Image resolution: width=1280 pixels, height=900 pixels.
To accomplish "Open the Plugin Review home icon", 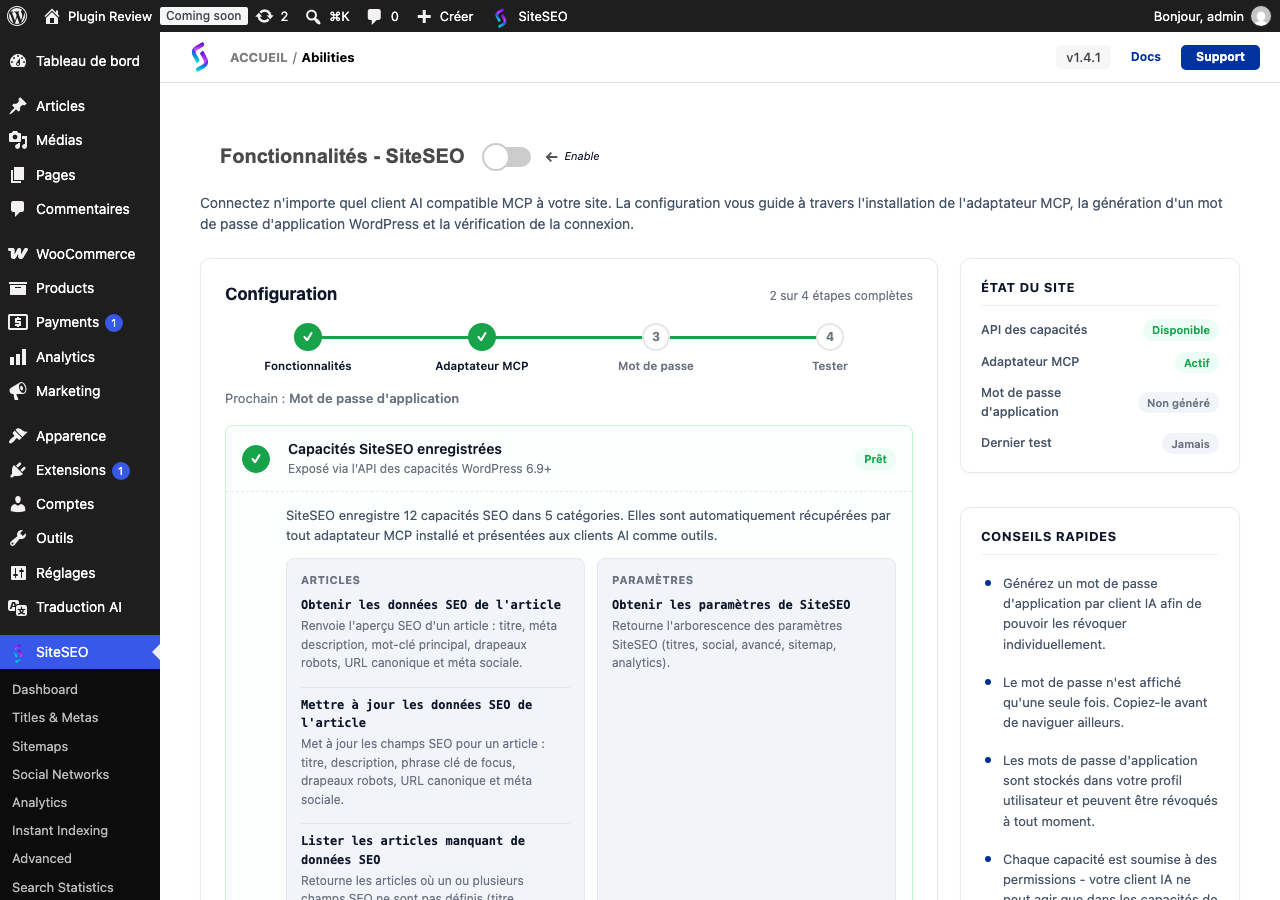I will [x=52, y=16].
